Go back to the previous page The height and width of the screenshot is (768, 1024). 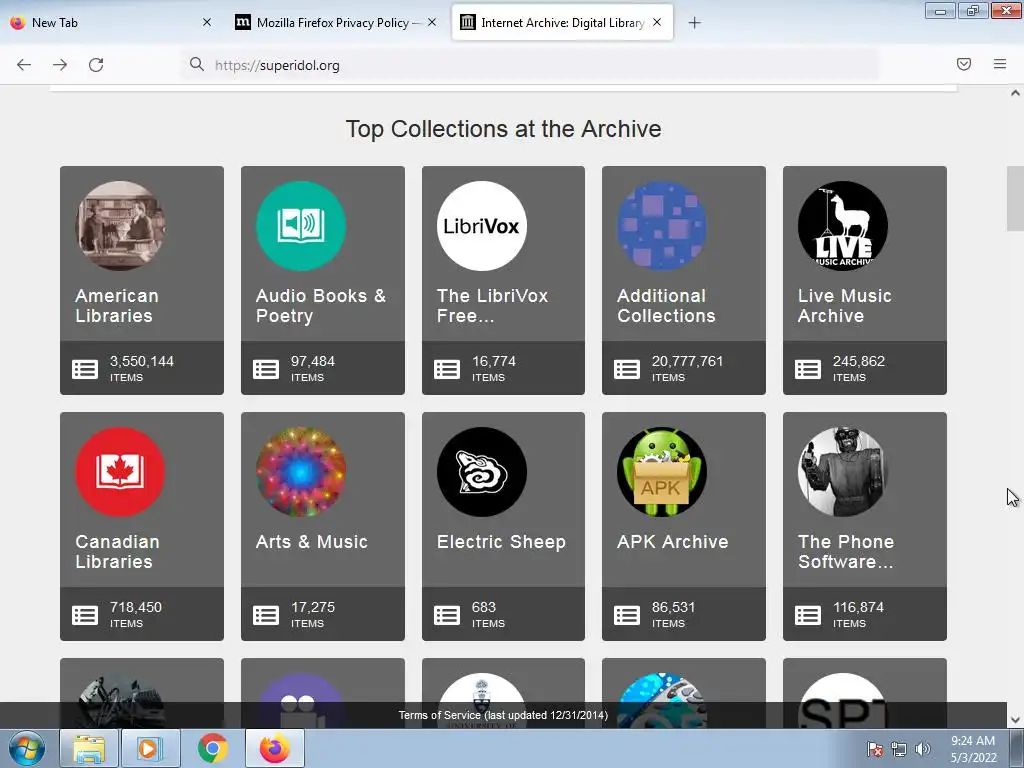(x=24, y=65)
